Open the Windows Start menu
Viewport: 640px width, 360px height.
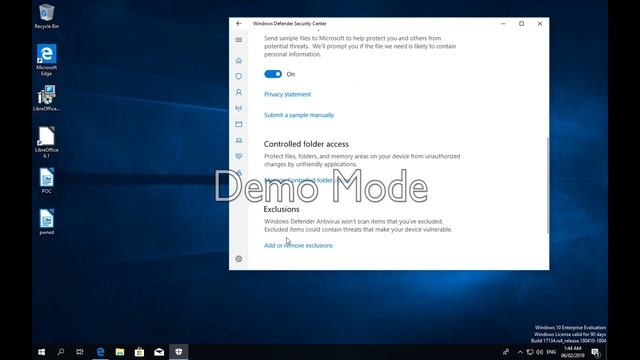tap(42, 352)
